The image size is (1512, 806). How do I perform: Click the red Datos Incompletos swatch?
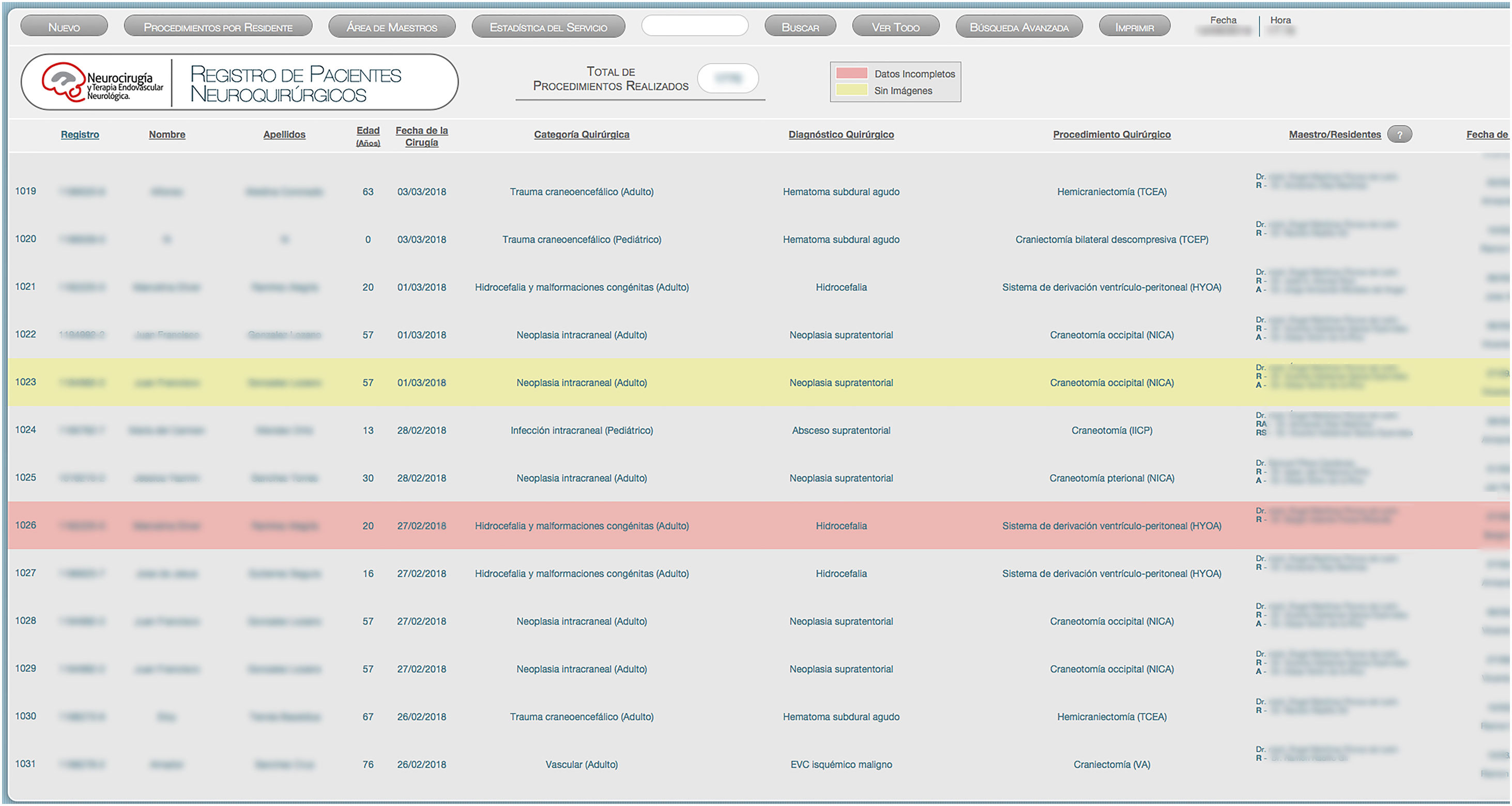point(851,73)
